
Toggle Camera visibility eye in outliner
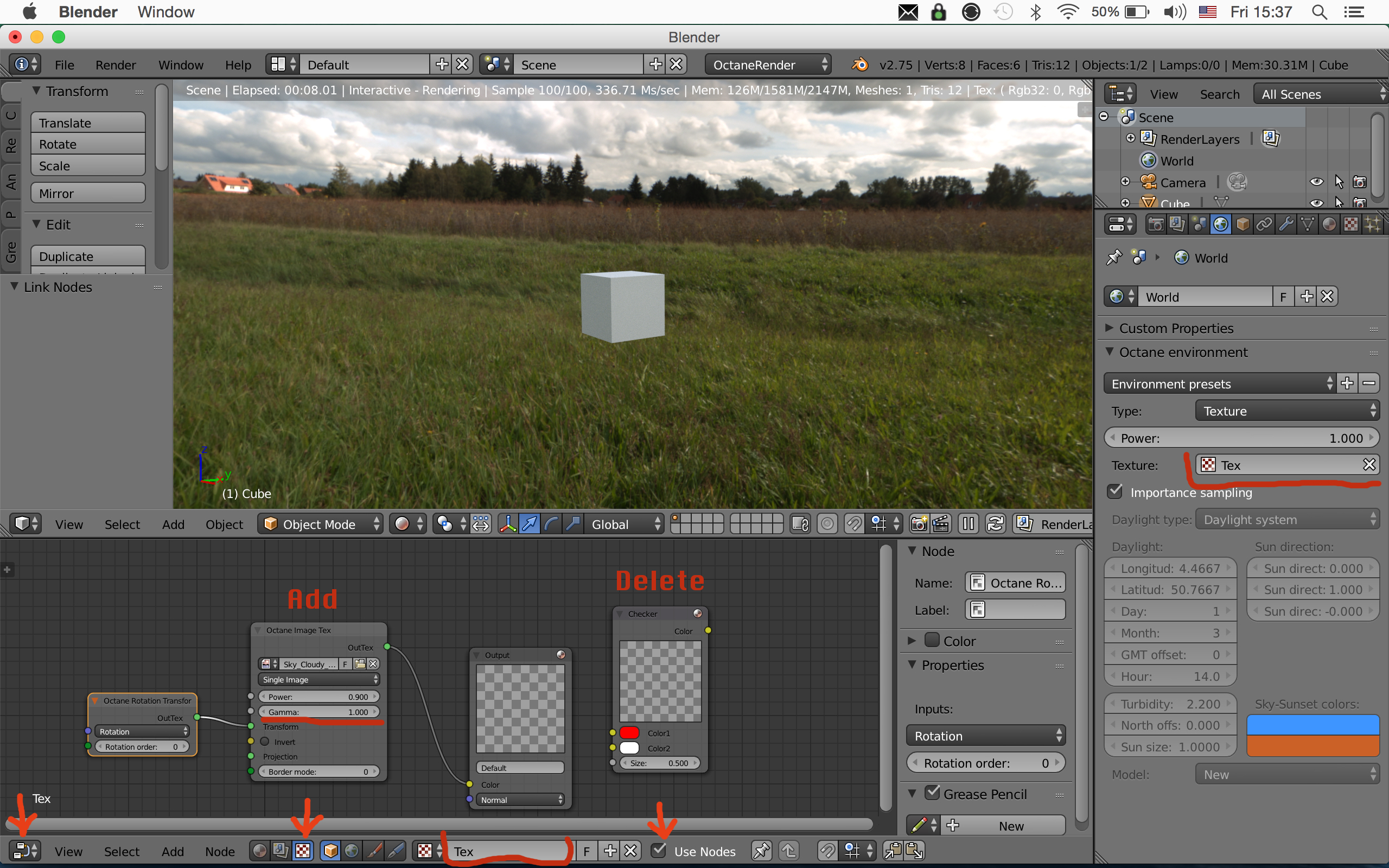pos(1316,182)
